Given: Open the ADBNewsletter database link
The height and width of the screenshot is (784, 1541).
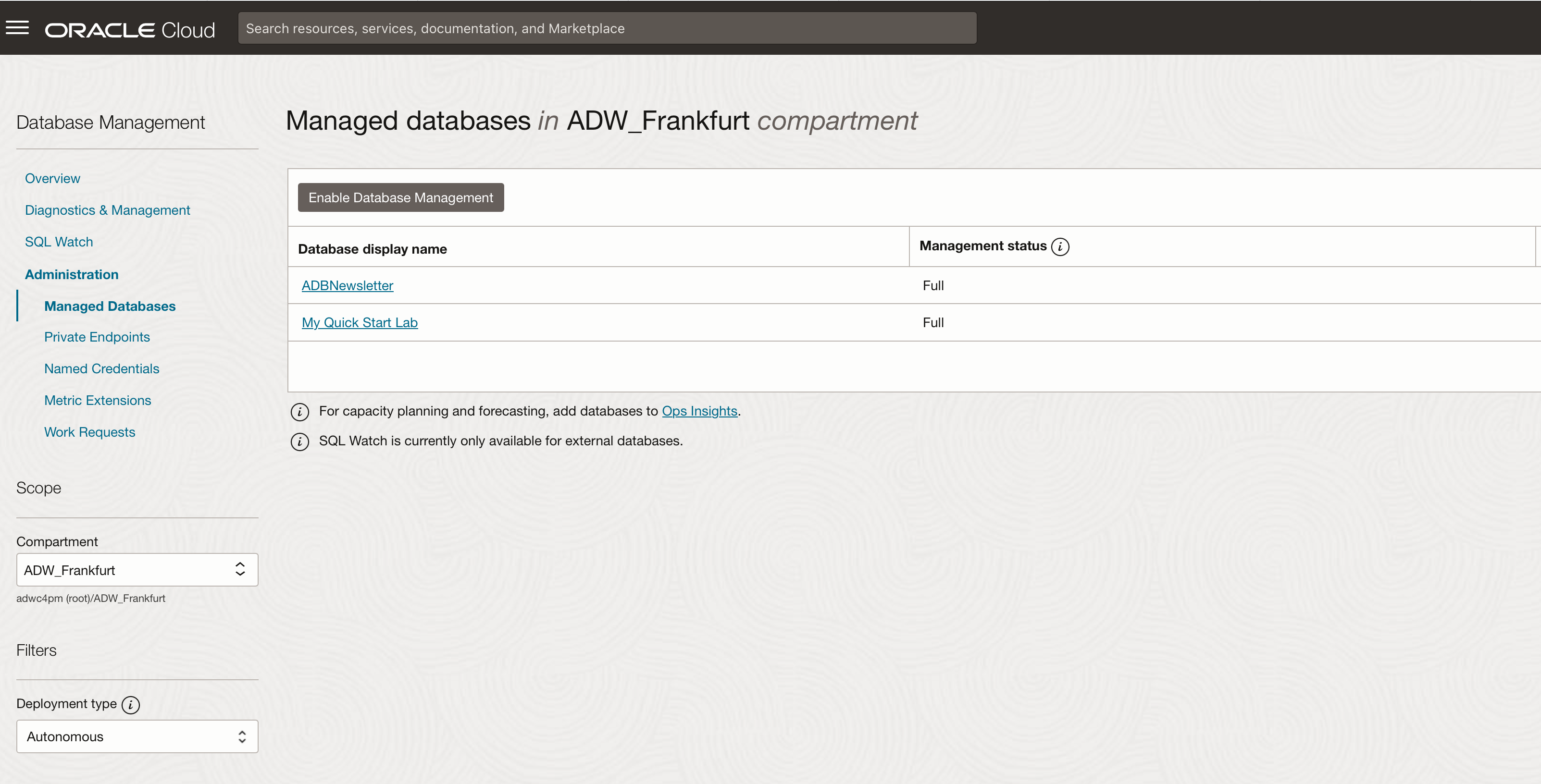Looking at the screenshot, I should click(347, 286).
